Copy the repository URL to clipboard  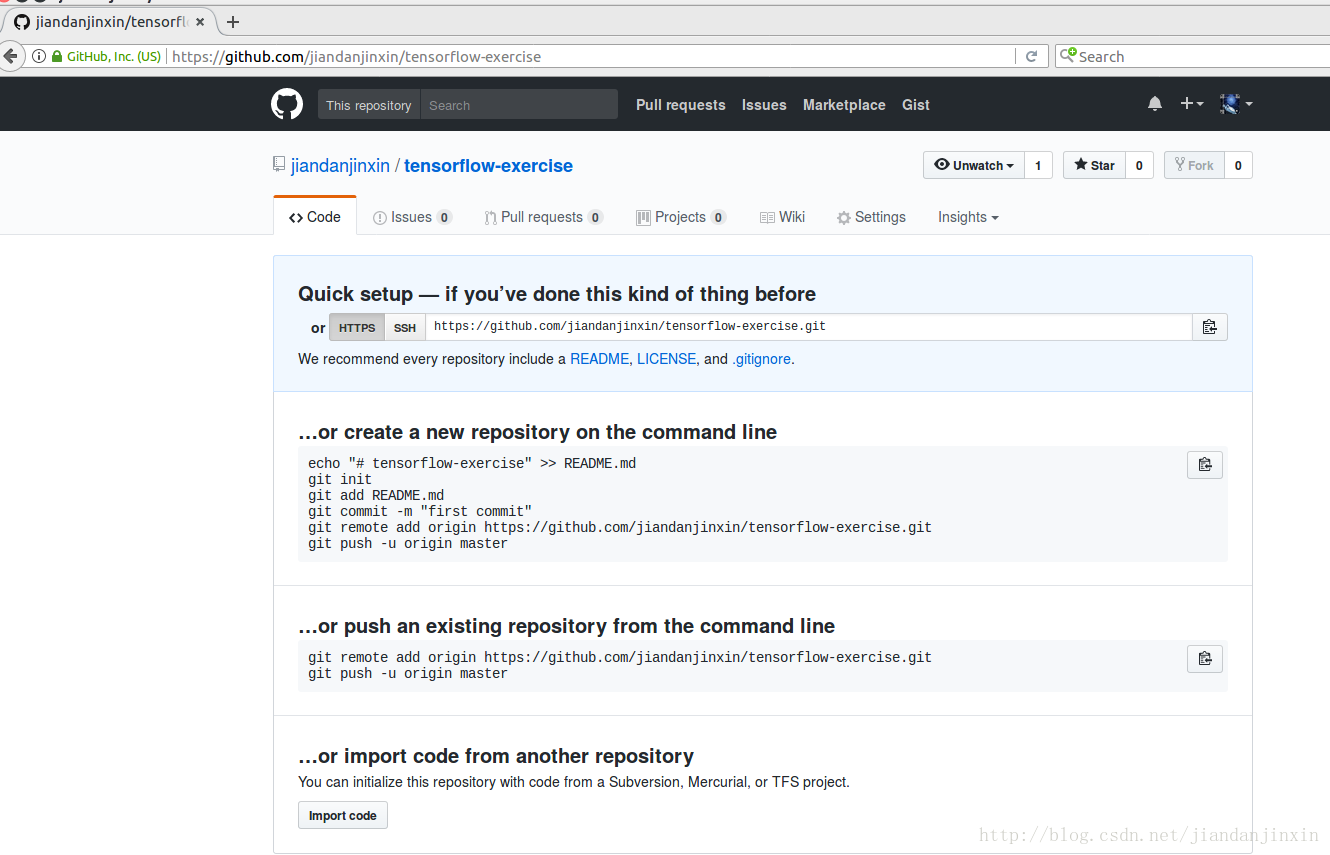point(1209,327)
